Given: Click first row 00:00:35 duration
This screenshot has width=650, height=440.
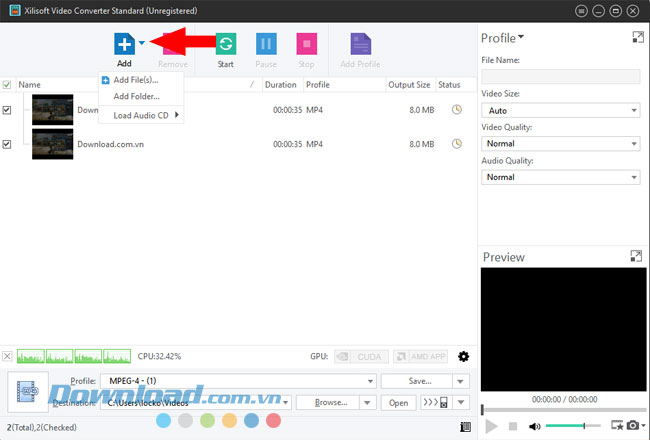Looking at the screenshot, I should pyautogui.click(x=287, y=110).
